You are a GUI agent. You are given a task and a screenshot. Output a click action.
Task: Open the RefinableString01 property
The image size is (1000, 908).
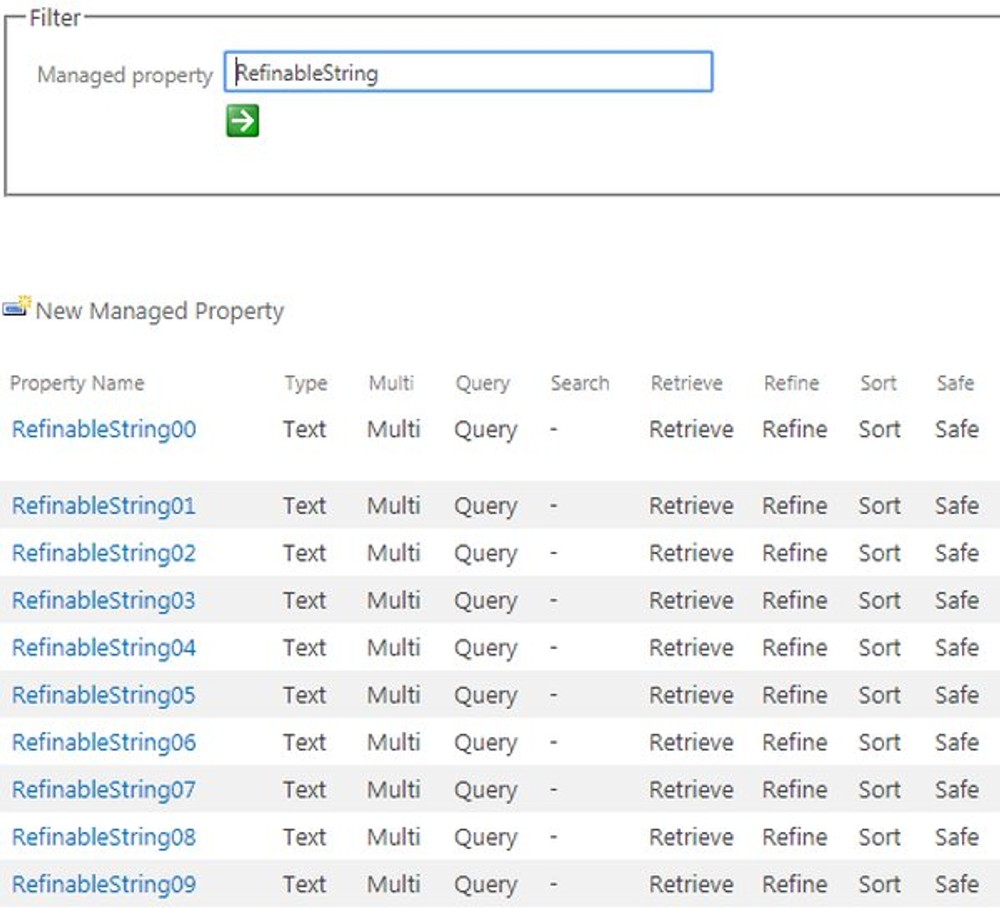[x=101, y=506]
